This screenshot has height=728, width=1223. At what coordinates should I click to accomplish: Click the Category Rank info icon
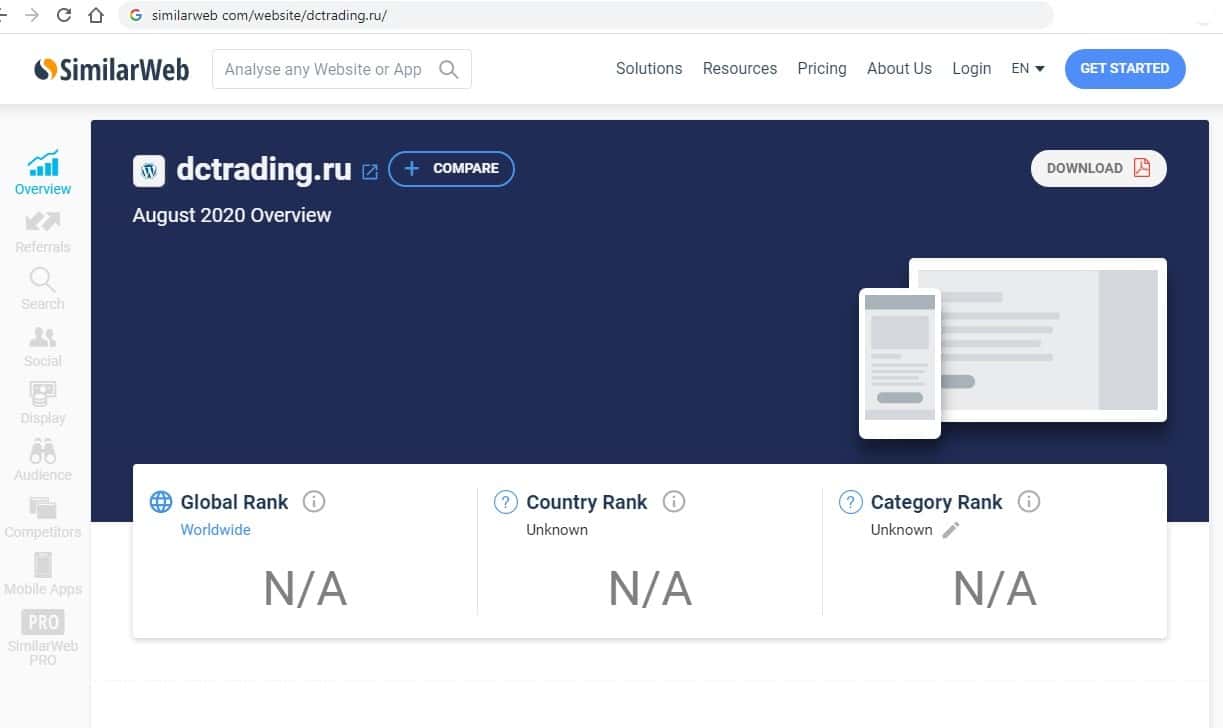[x=1029, y=501]
